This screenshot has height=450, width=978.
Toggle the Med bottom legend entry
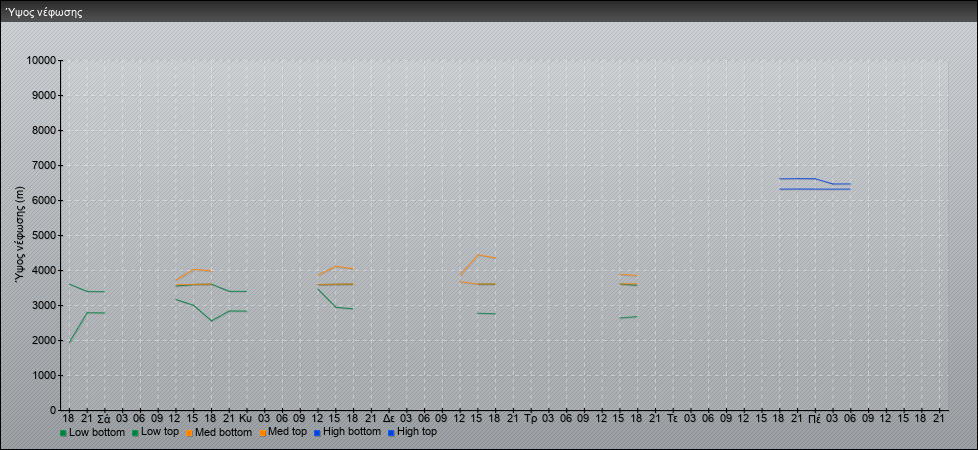click(x=219, y=432)
